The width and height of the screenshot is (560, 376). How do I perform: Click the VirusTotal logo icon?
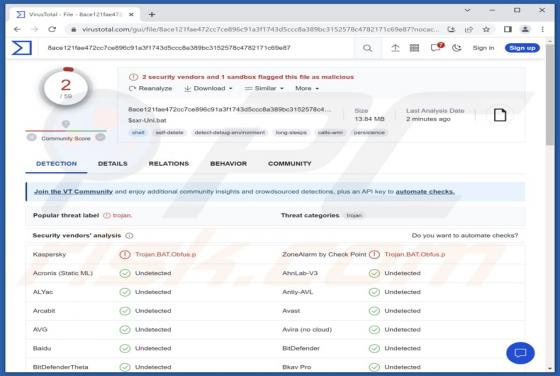(x=22, y=48)
